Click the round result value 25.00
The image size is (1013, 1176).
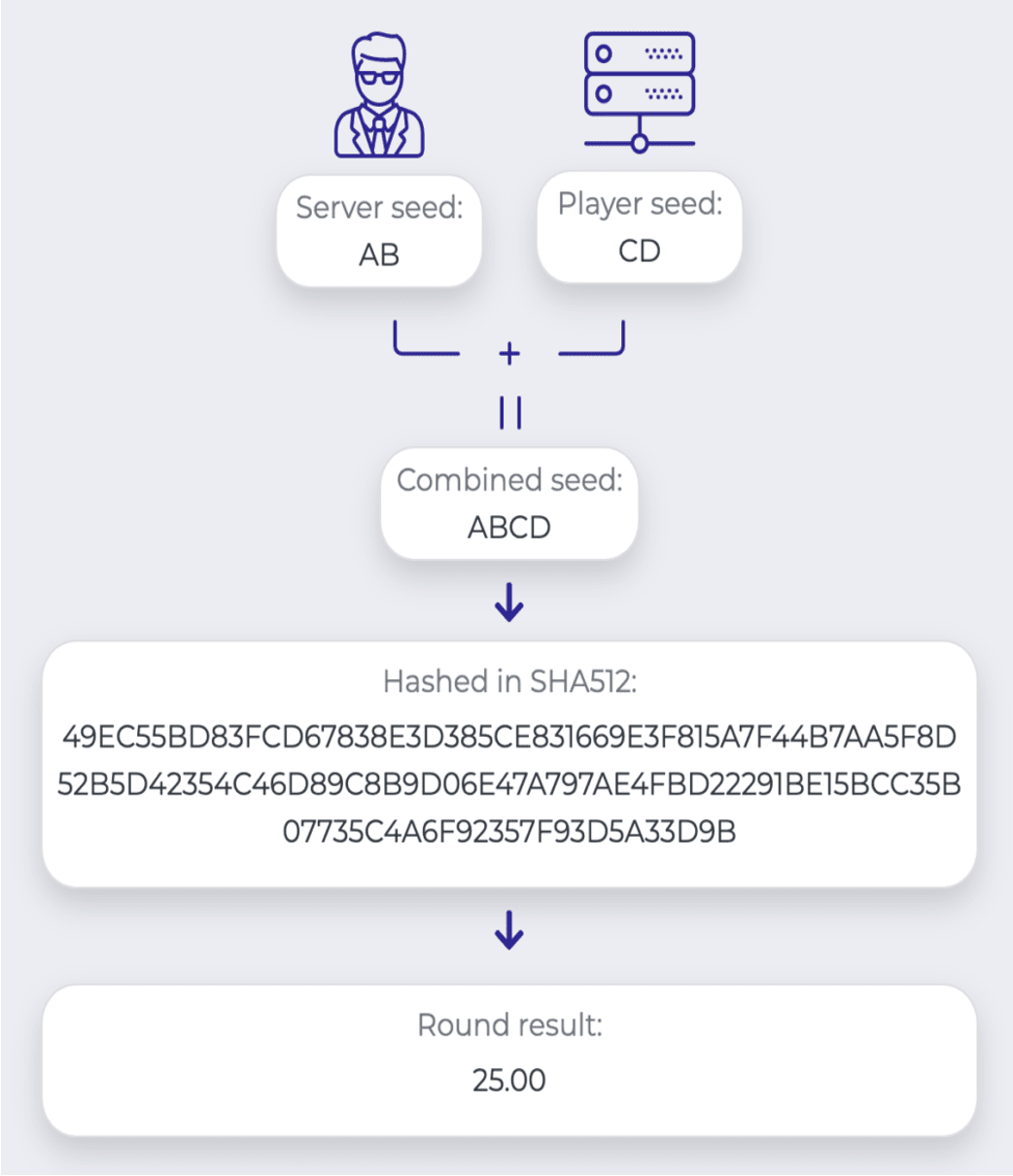[x=509, y=1080]
